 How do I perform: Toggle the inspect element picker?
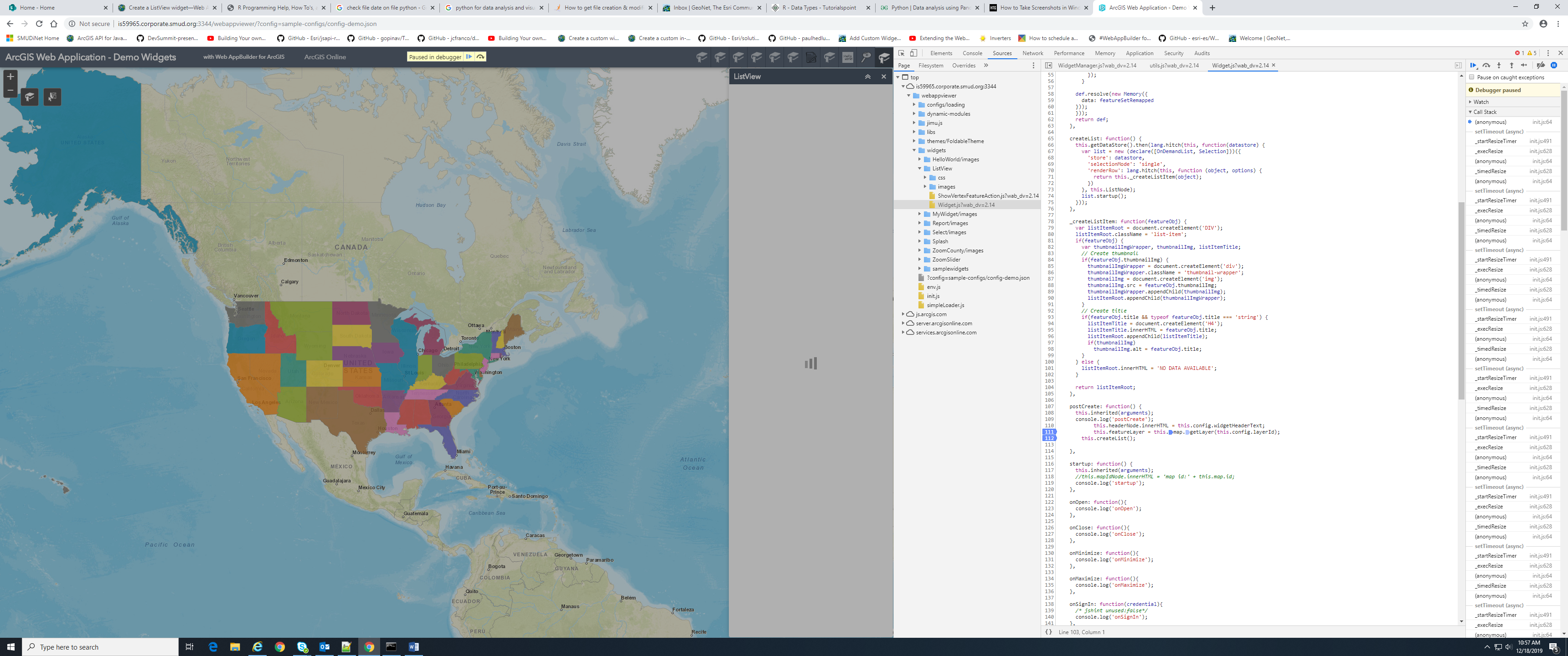pos(902,53)
